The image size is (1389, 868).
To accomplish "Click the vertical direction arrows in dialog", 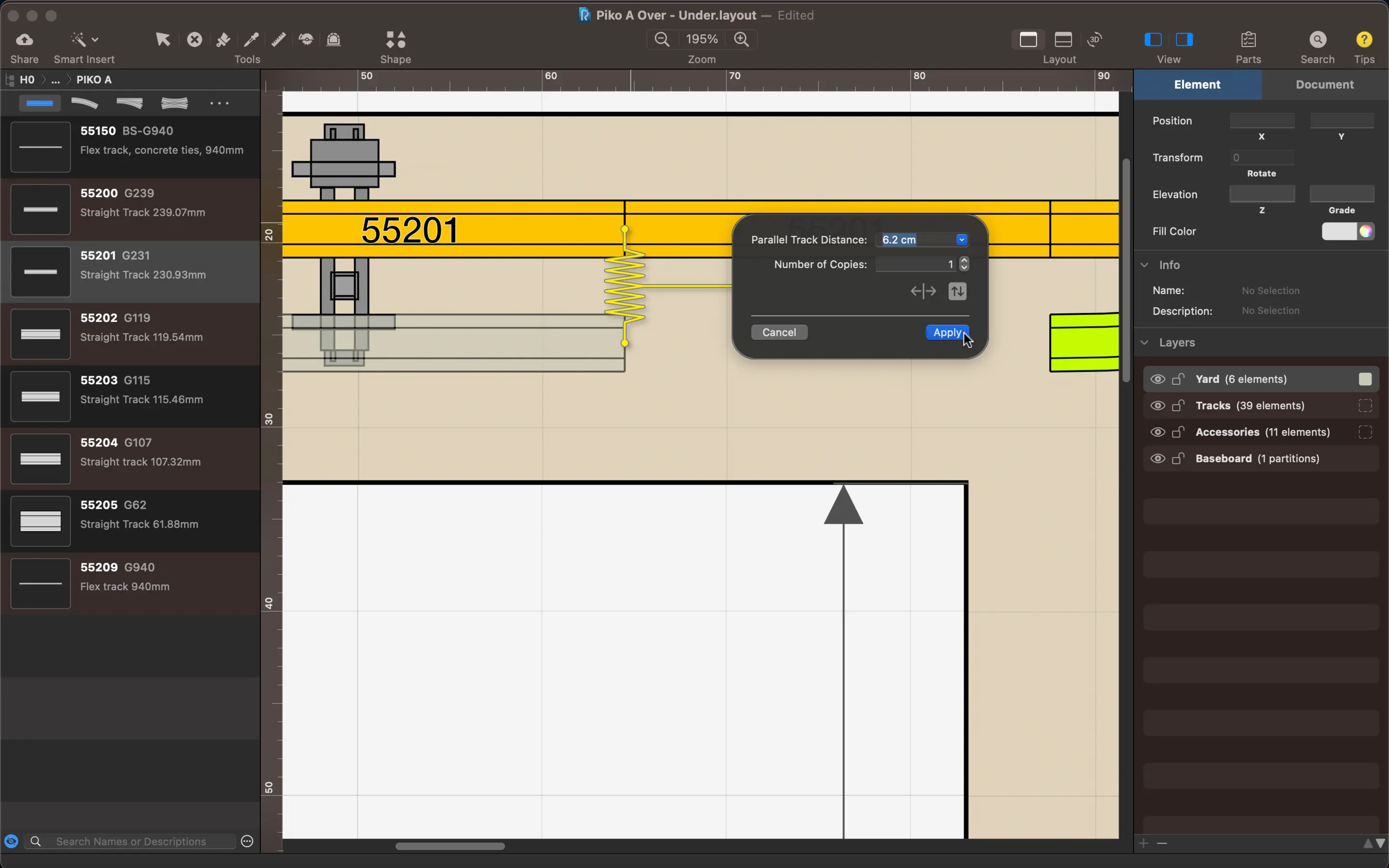I will (x=957, y=291).
